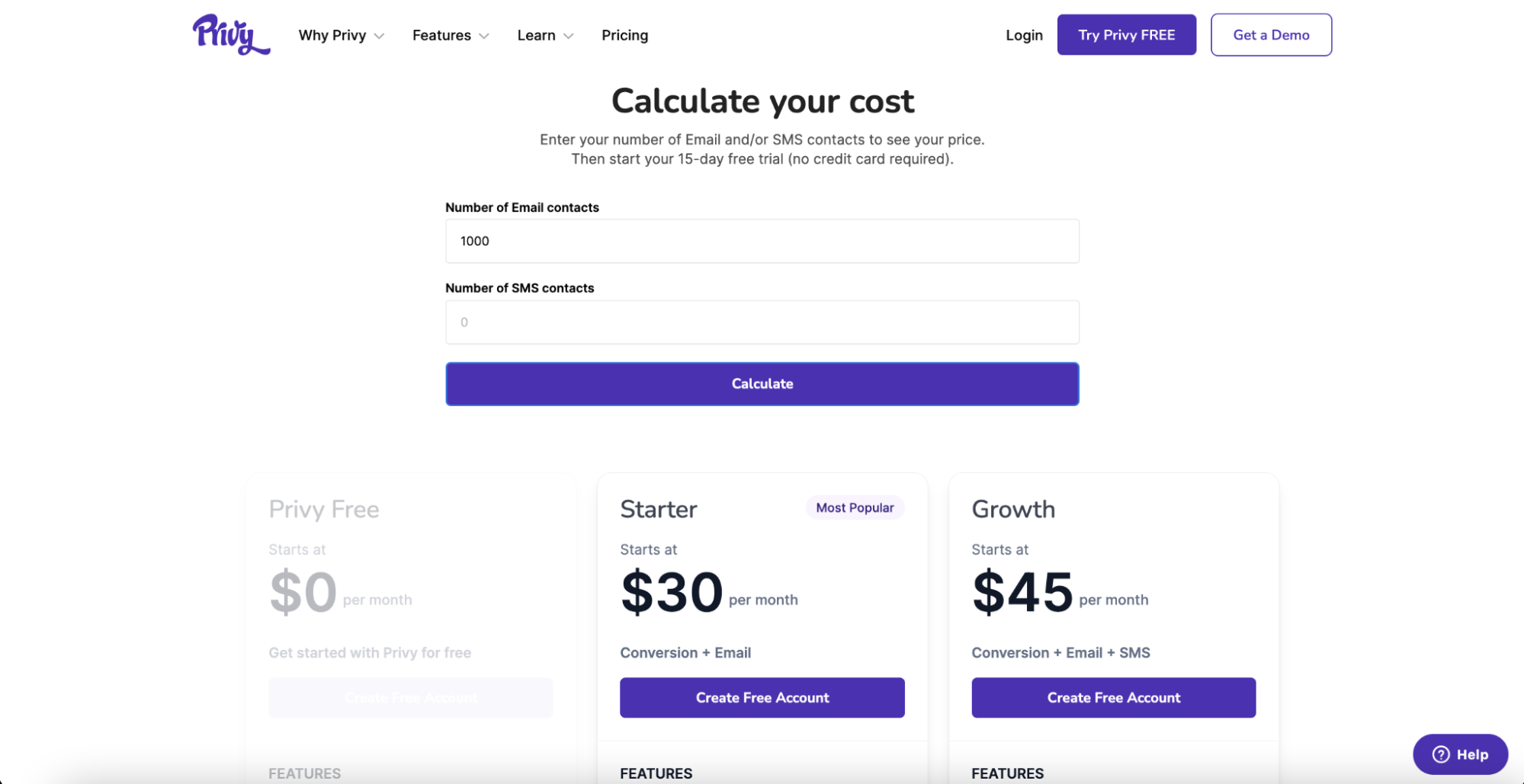Click the Growth plan title
Screen dimensions: 1524x784
pos(1013,509)
